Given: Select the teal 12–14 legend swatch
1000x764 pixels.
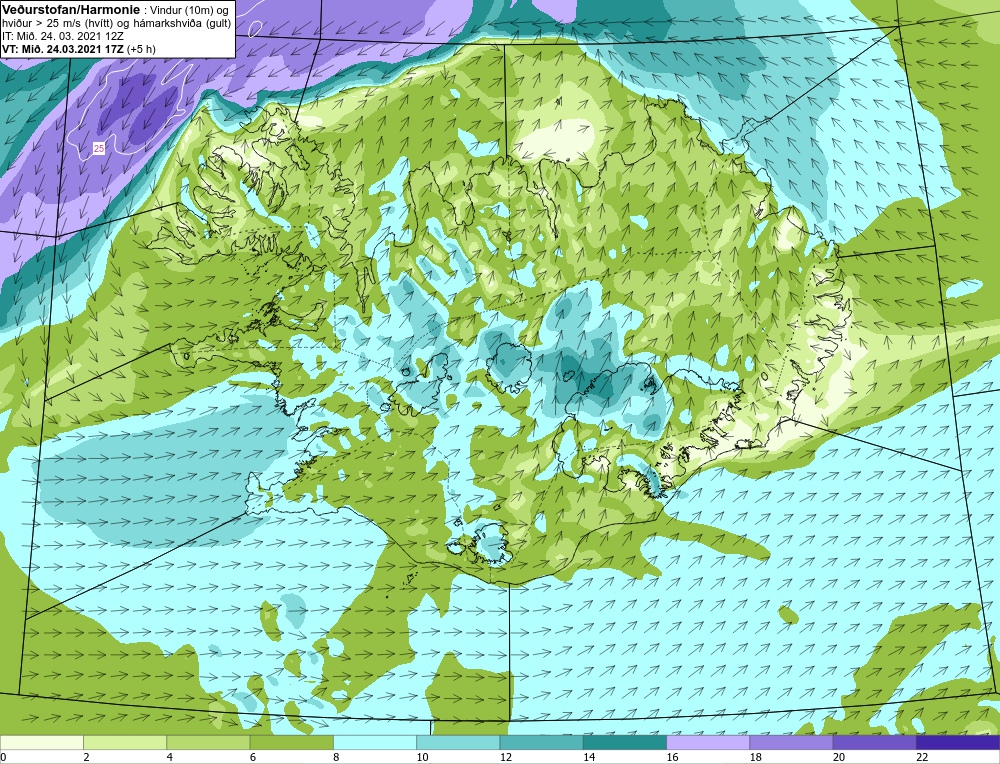Looking at the screenshot, I should (541, 742).
